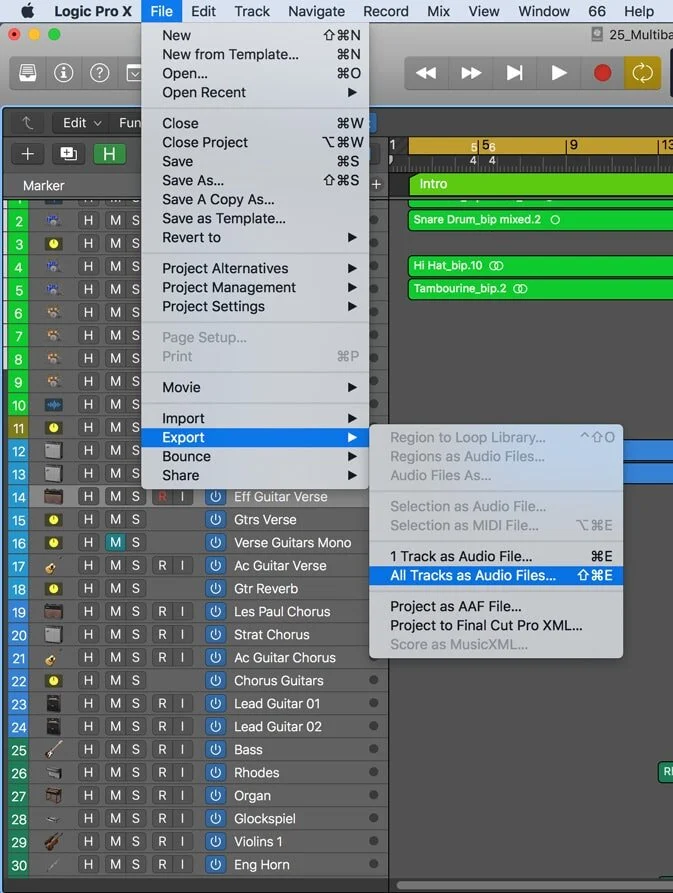Screen dimensions: 673x893
Task: Click the back arrow above the track list
Action: click(27, 122)
